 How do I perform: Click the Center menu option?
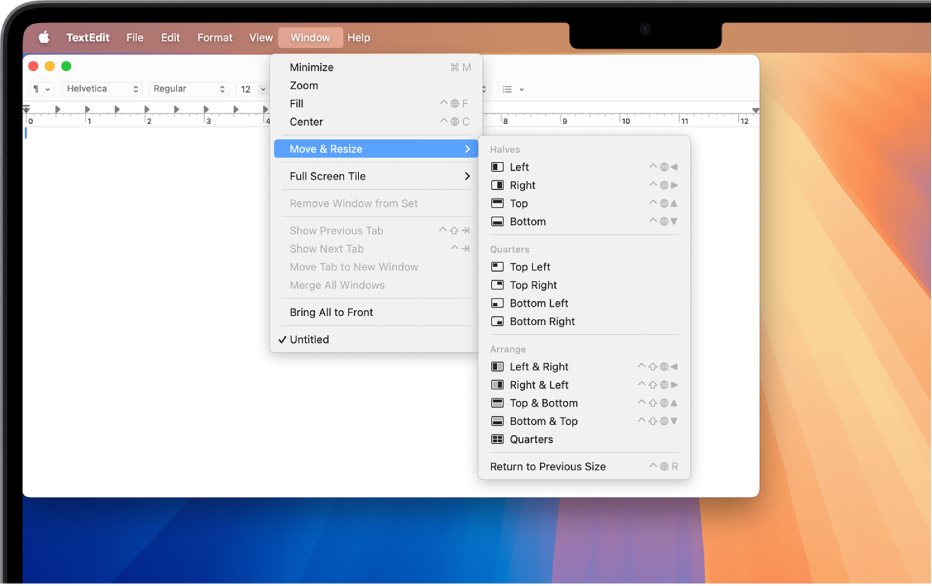click(306, 122)
